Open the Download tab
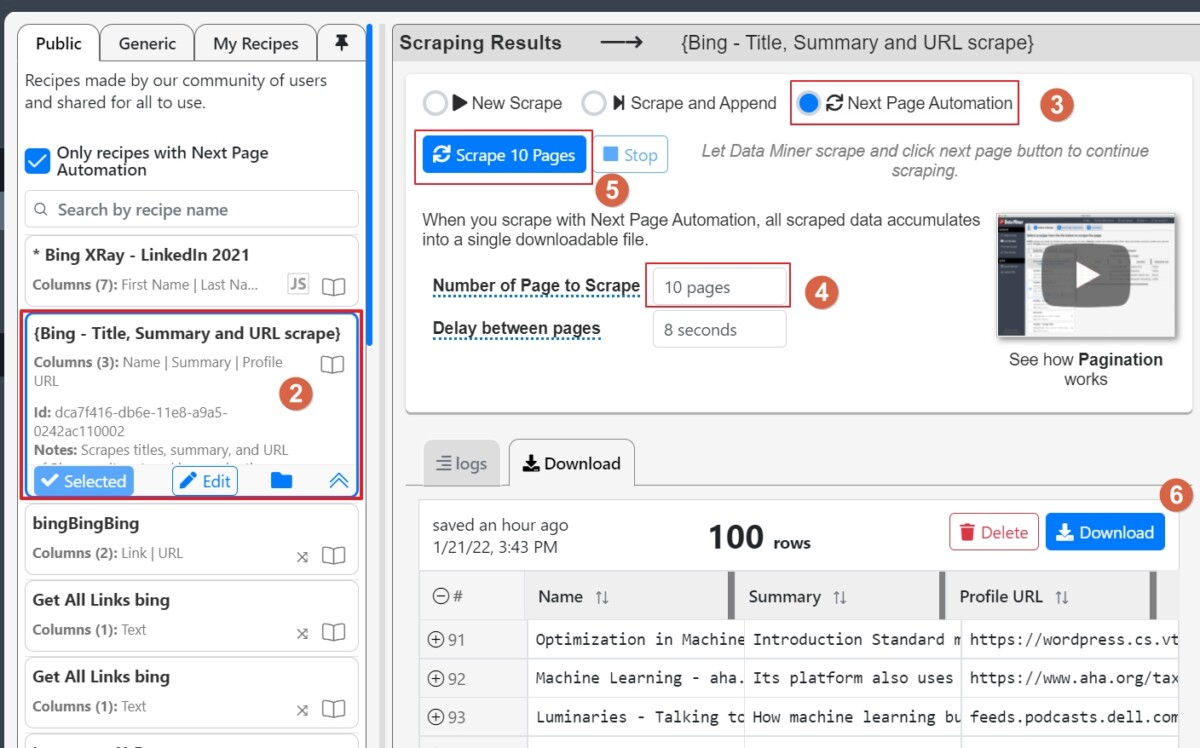Viewport: 1200px width, 748px height. coord(572,464)
